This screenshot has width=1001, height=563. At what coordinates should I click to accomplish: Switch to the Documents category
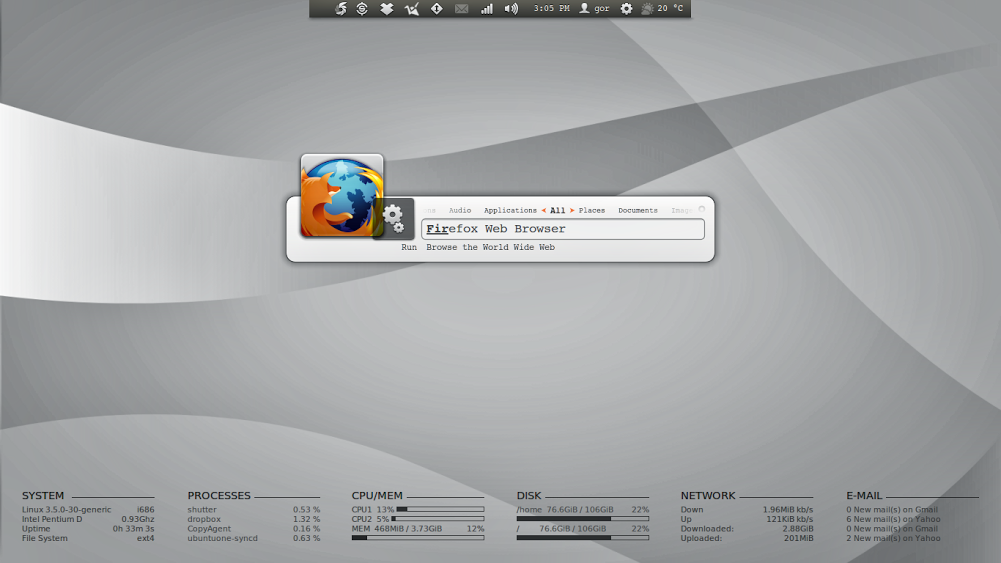[x=638, y=210]
